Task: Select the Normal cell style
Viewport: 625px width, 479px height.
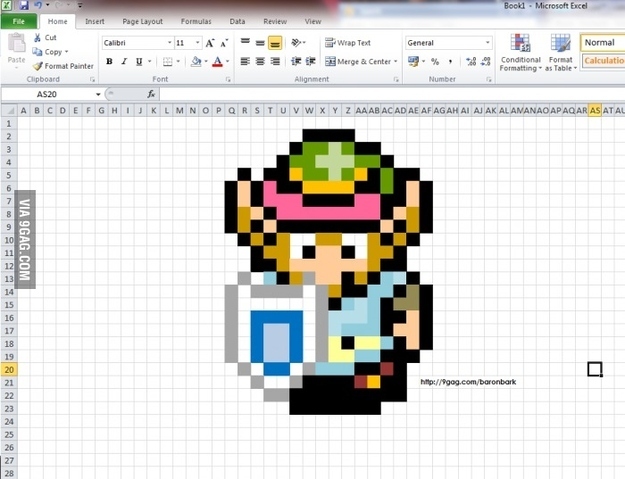Action: coord(602,42)
